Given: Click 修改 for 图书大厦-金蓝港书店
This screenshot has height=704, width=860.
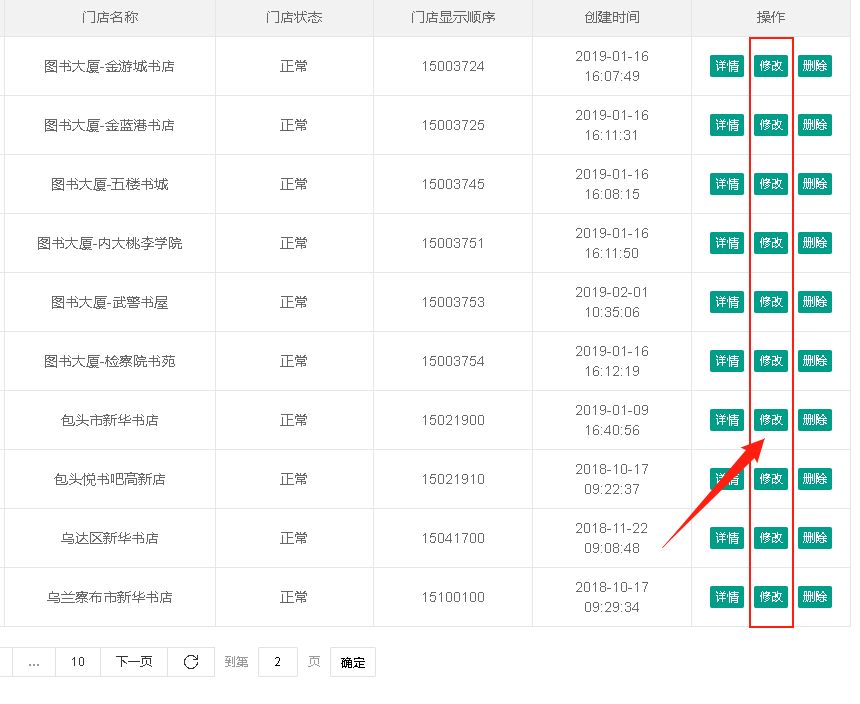Looking at the screenshot, I should pos(771,125).
